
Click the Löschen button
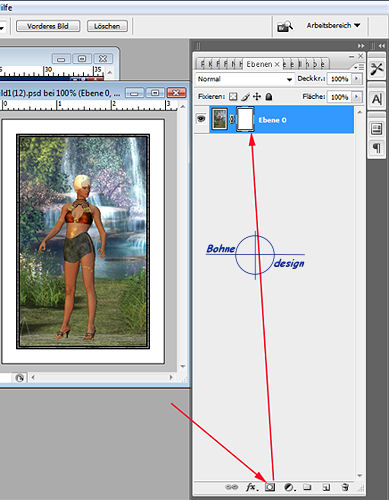pyautogui.click(x=107, y=26)
